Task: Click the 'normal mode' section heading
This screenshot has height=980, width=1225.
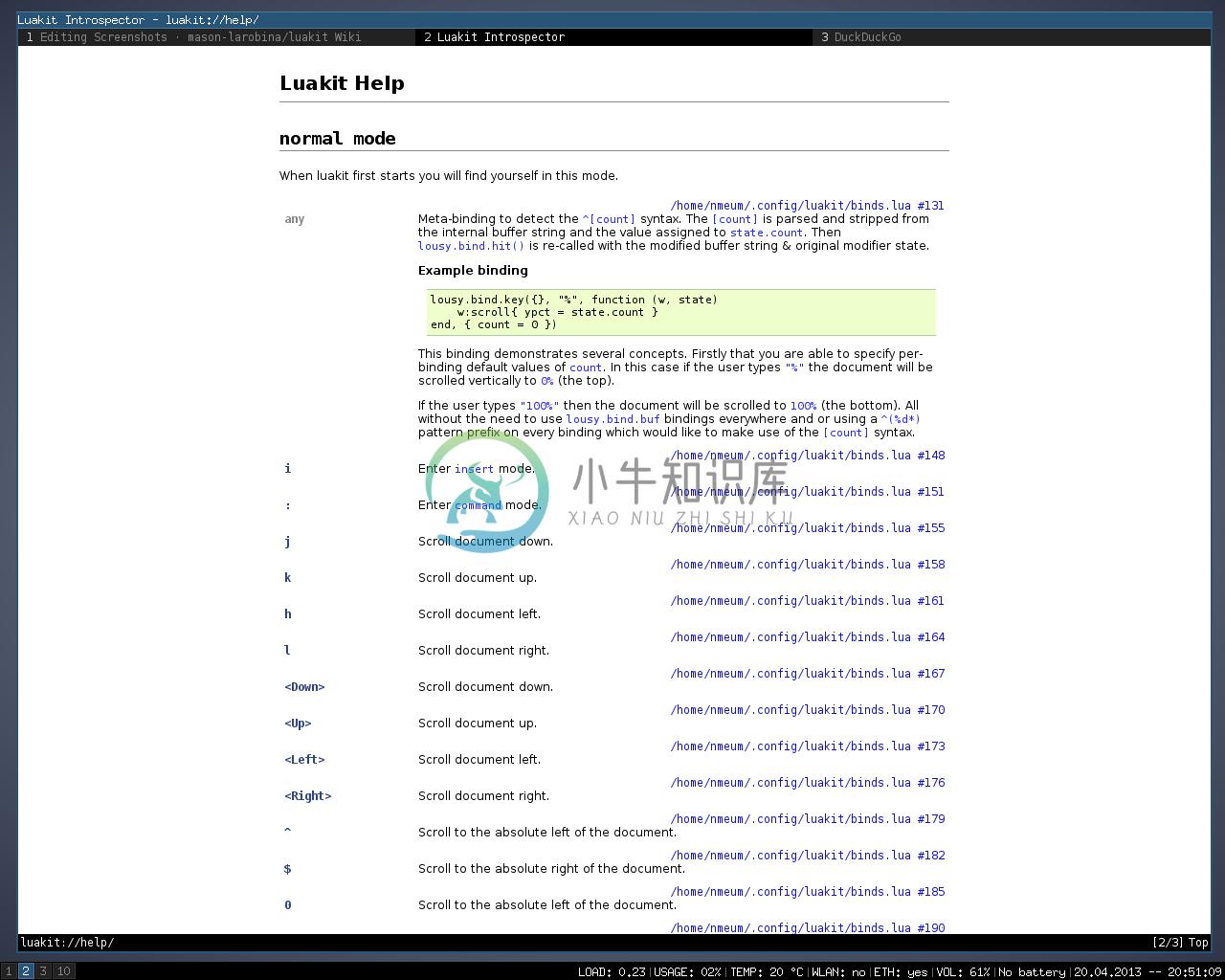Action: click(338, 139)
